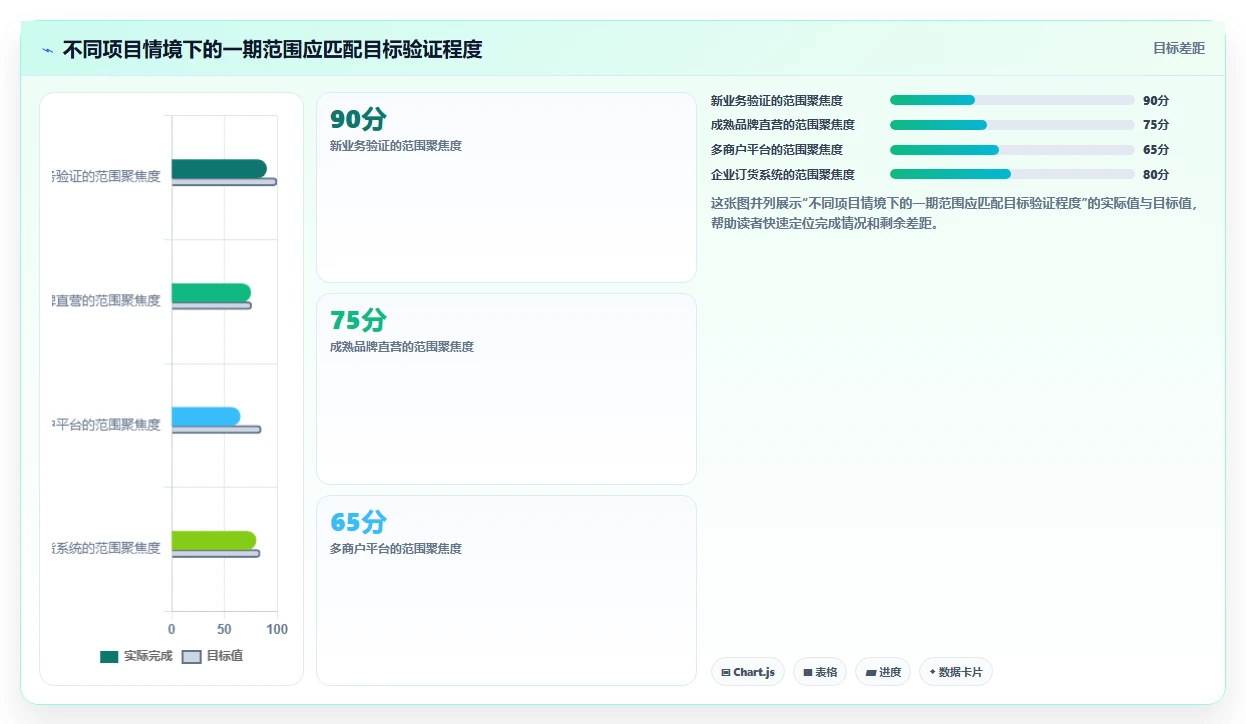The width and height of the screenshot is (1246, 724).
Task: Click the 75分 score card value
Action: point(358,321)
